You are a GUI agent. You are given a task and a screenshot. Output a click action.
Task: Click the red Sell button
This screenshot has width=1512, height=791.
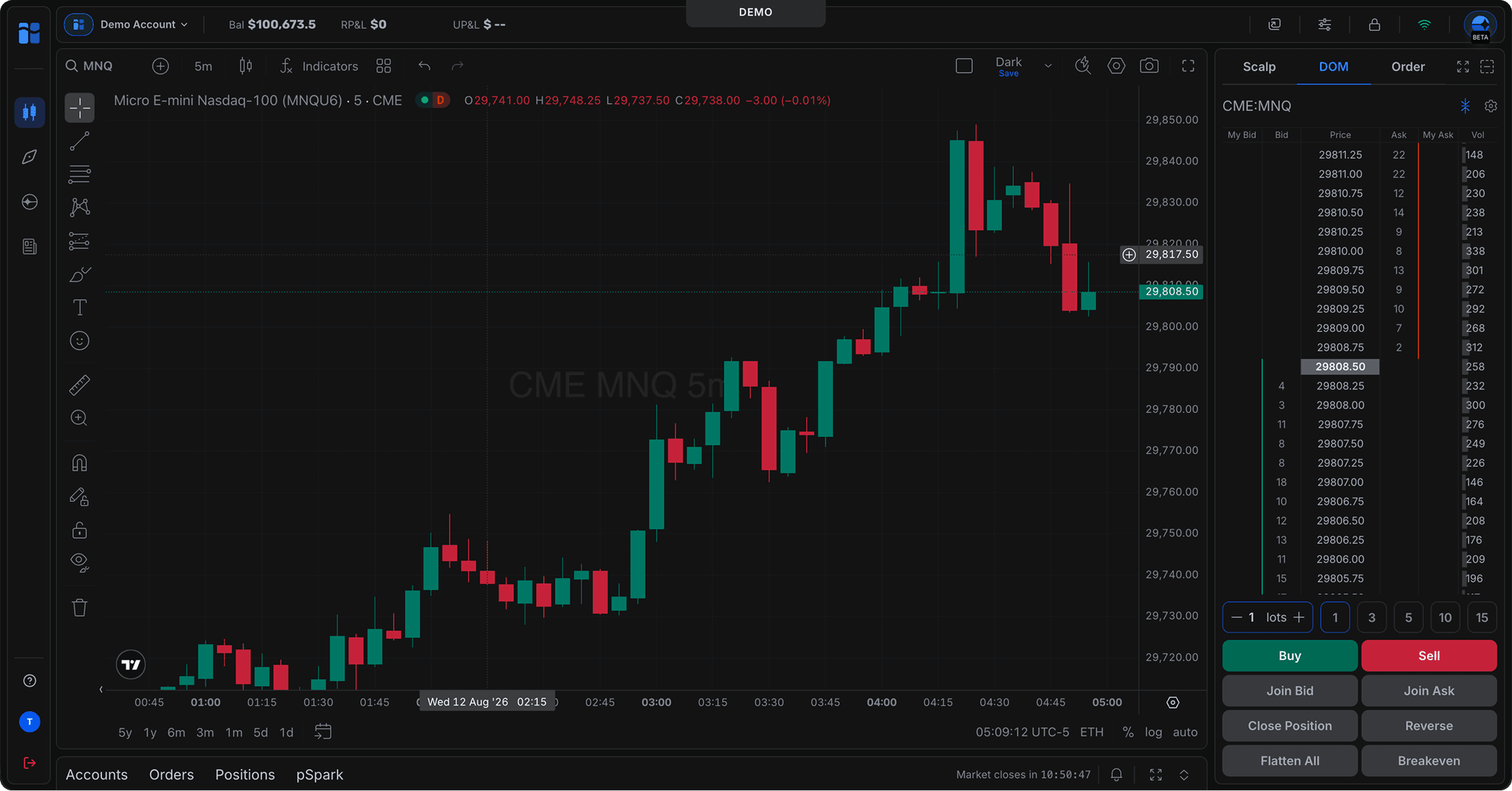point(1429,656)
